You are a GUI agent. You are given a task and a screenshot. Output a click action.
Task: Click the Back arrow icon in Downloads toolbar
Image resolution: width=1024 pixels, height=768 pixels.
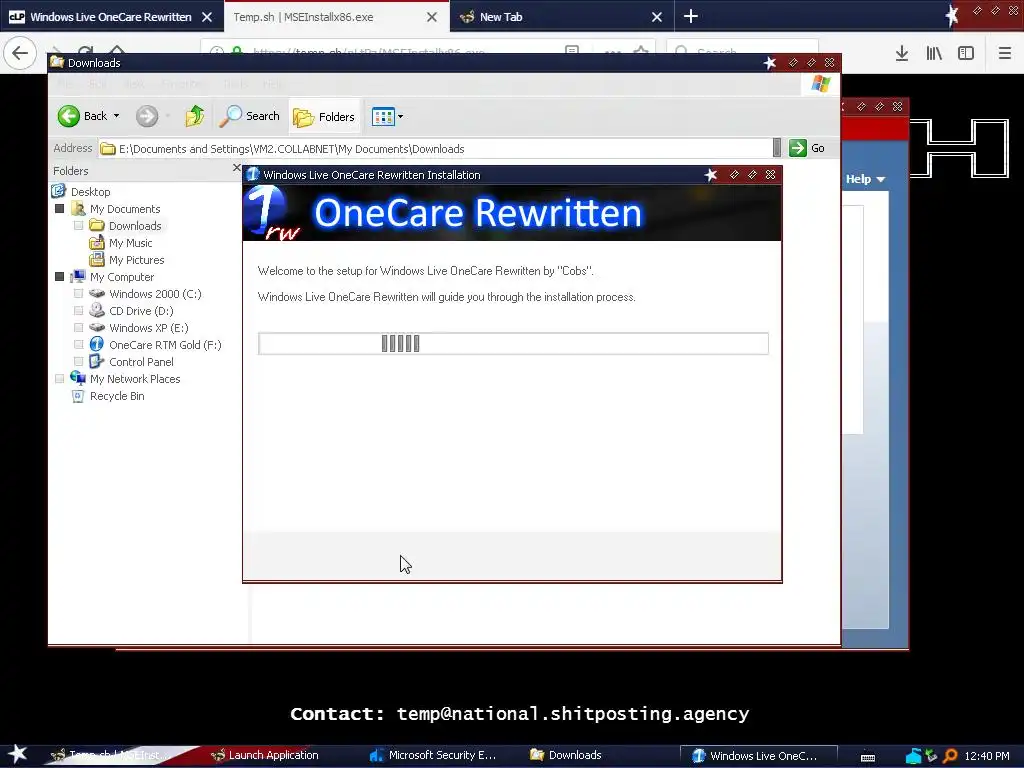(69, 116)
